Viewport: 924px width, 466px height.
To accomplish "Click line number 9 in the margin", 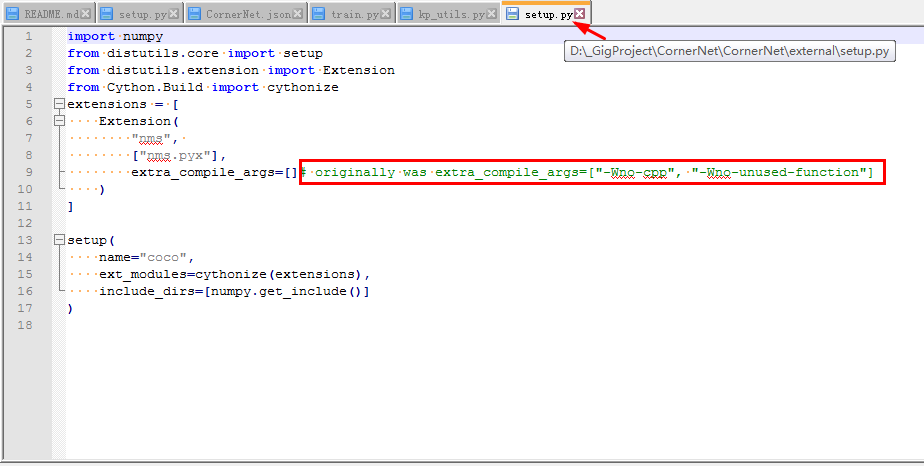I will [29, 172].
